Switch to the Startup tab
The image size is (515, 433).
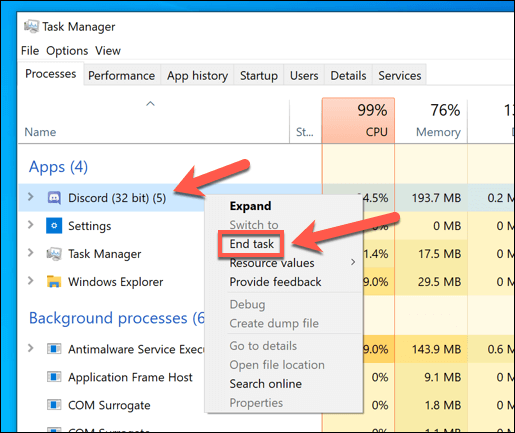click(x=259, y=76)
